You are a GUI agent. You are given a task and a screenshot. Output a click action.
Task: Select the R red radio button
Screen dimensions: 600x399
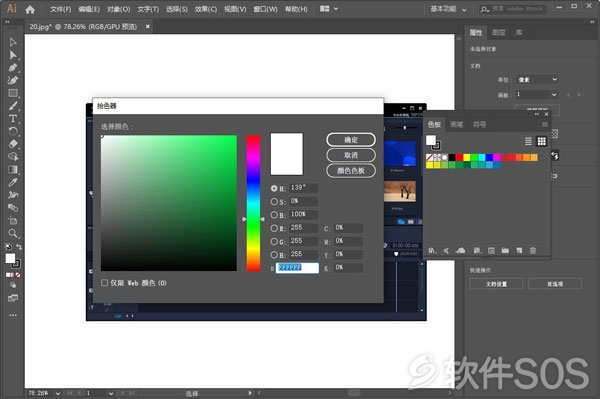point(274,228)
